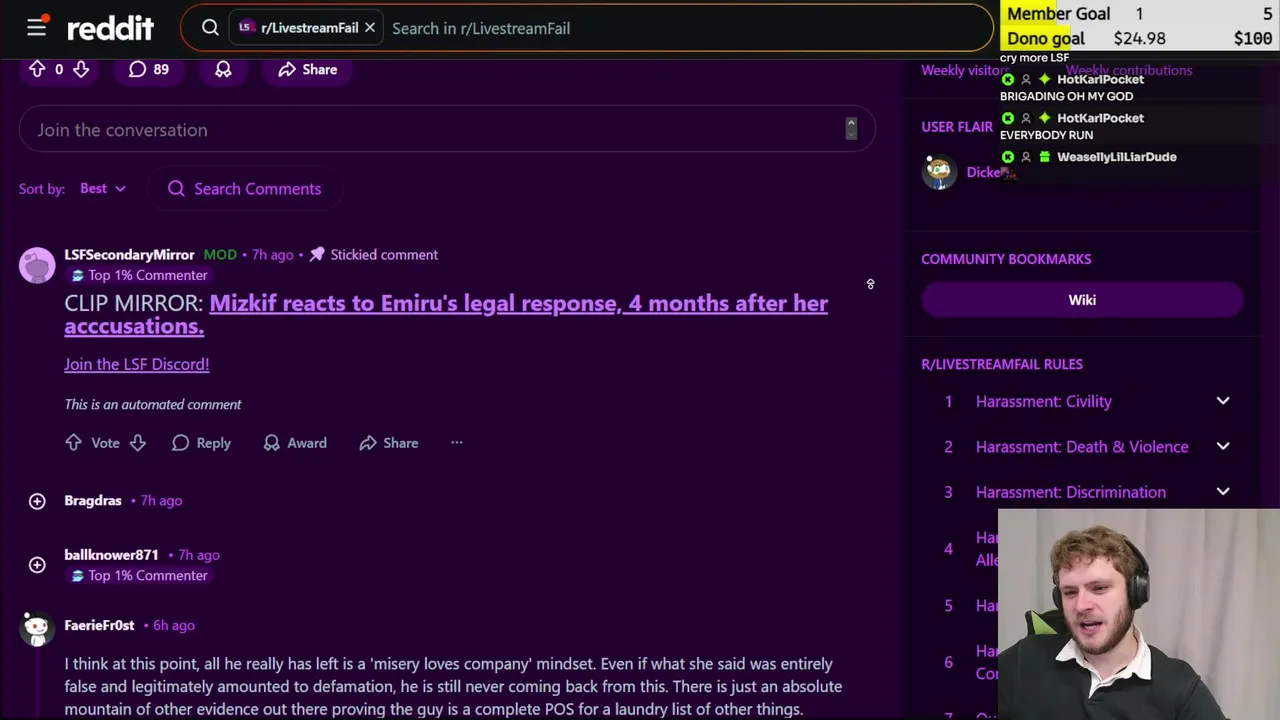1280x720 pixels.
Task: Open the Sort by Best dropdown
Action: [103, 188]
